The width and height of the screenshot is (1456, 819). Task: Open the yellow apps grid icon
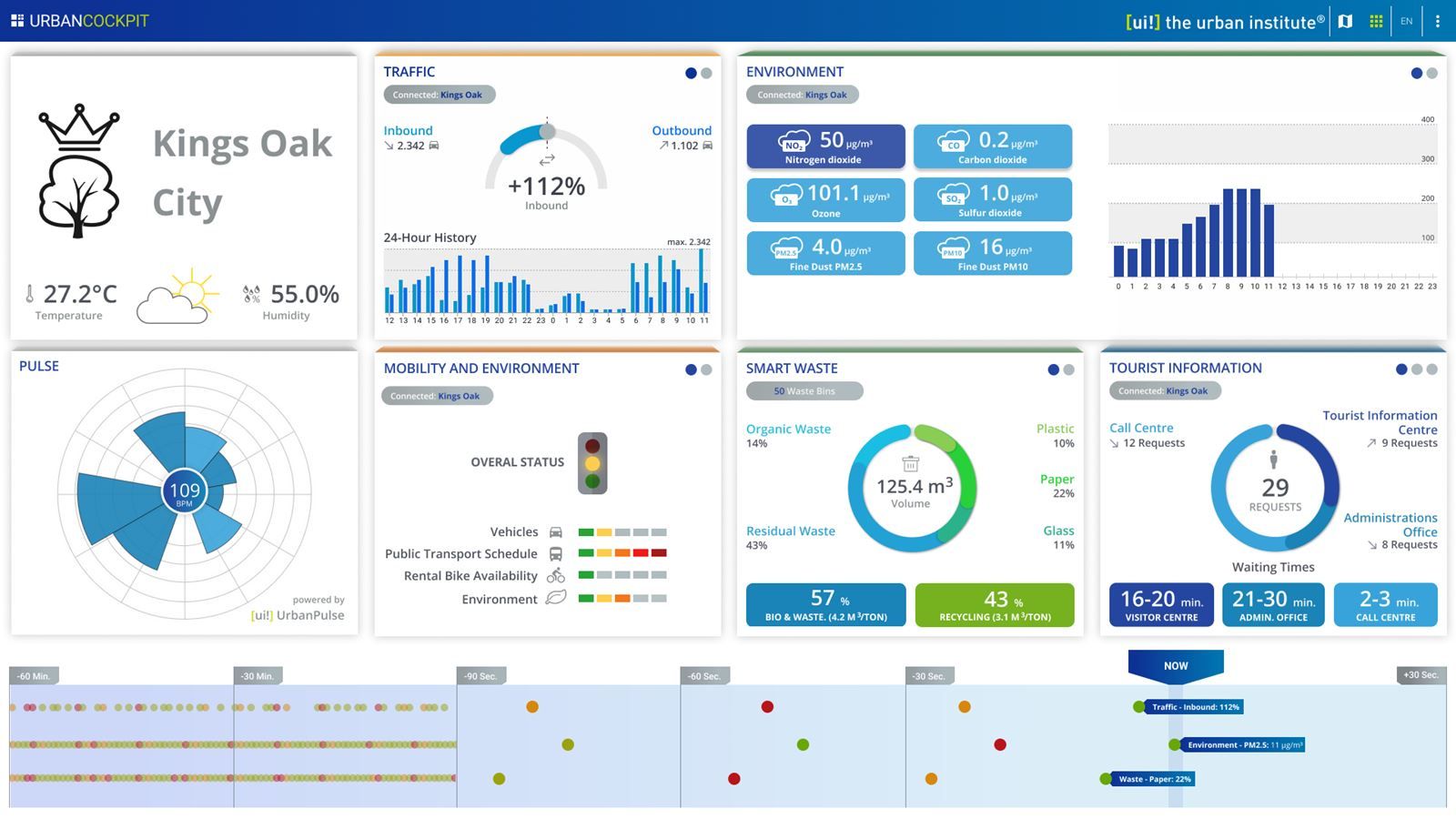pos(1376,21)
